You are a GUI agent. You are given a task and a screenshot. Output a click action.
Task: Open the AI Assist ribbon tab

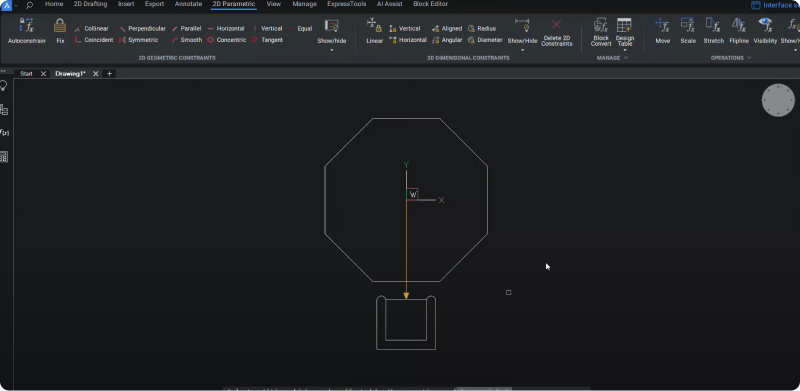coord(389,4)
